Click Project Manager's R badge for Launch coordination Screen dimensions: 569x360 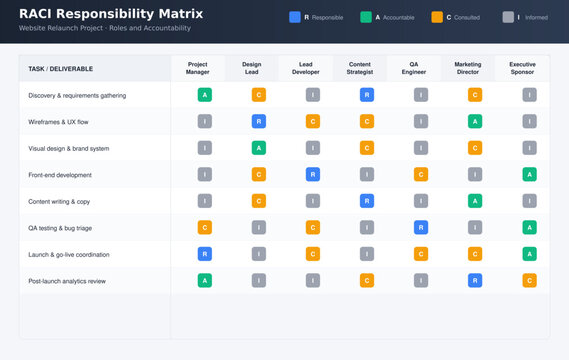point(205,254)
